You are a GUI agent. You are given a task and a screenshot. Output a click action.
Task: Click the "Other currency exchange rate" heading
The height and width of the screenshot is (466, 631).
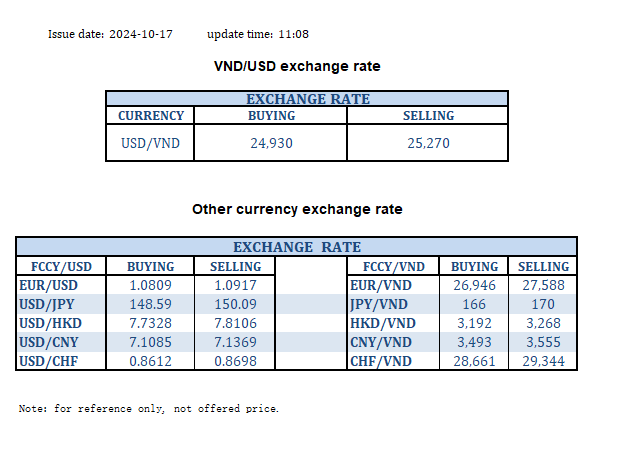pos(297,210)
